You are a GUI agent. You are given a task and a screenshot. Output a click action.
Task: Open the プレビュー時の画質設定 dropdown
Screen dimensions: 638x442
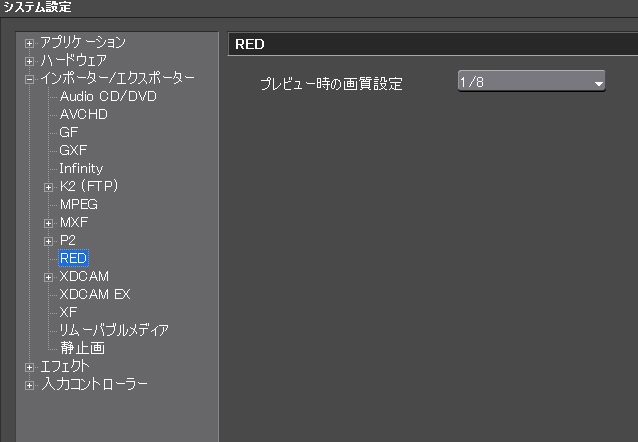[531, 81]
